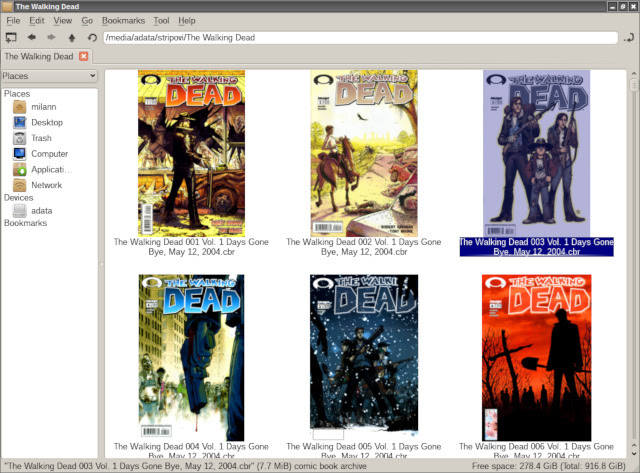Viewport: 640px width, 473px height.
Task: Go up to parent folder
Action: click(72, 38)
